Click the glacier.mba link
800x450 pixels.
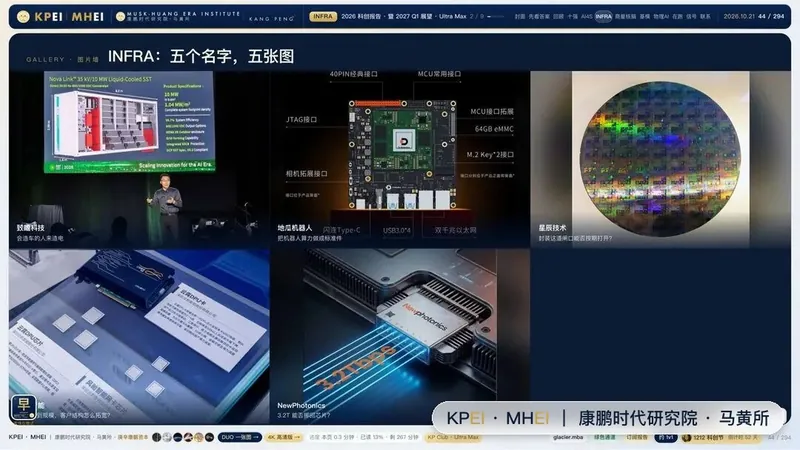pos(567,437)
